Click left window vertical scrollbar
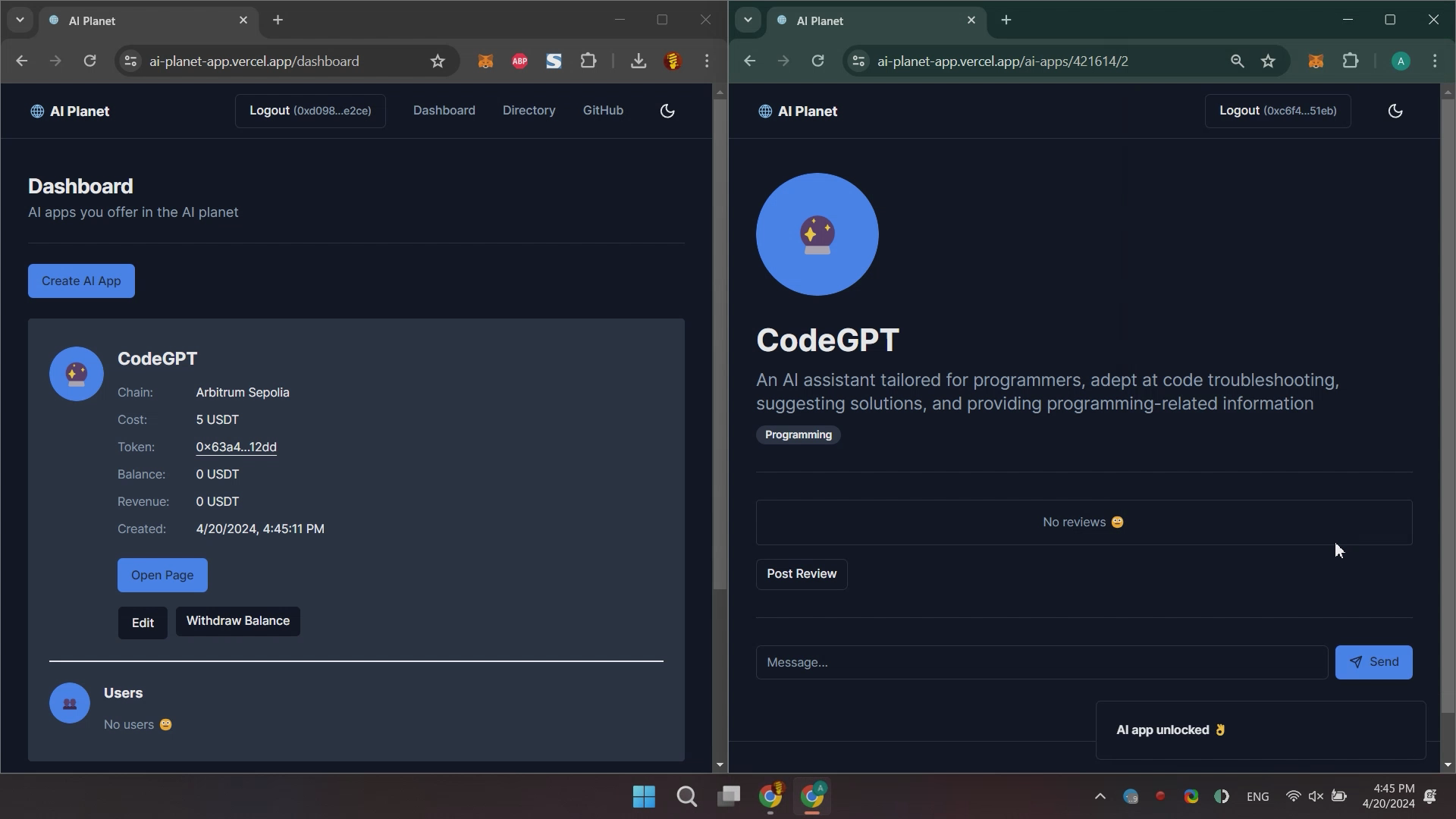1456x819 pixels. (720, 344)
